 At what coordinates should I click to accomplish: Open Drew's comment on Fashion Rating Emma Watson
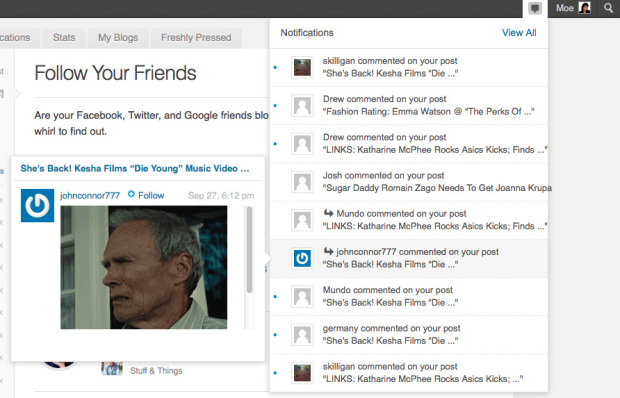coord(409,106)
